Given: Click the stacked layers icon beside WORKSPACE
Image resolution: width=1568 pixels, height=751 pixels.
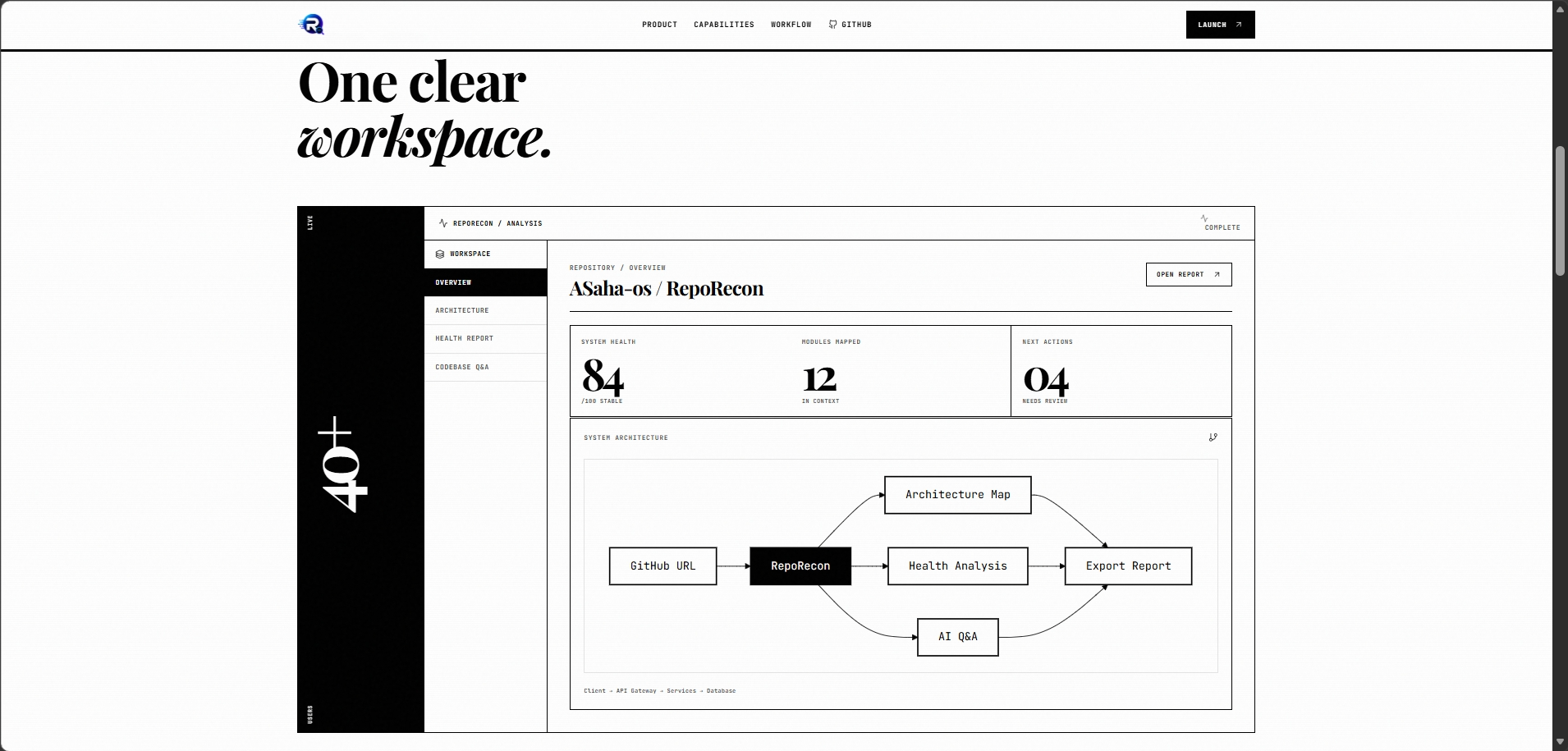Looking at the screenshot, I should (440, 254).
